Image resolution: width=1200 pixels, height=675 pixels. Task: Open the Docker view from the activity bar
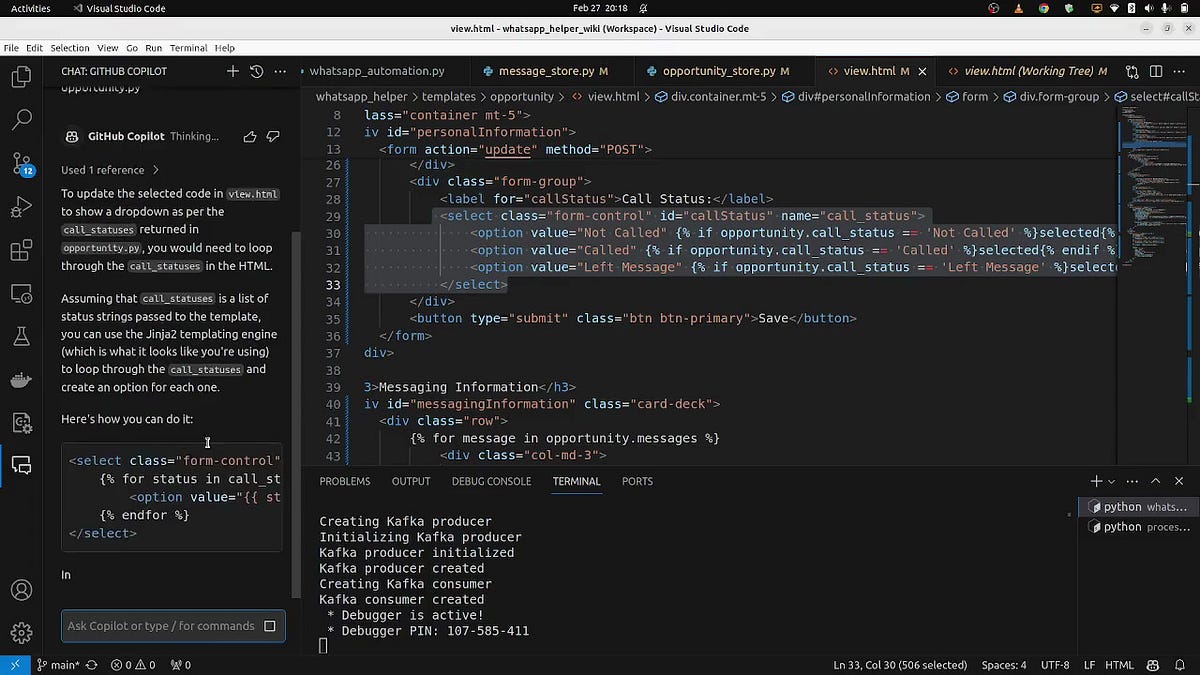click(22, 379)
